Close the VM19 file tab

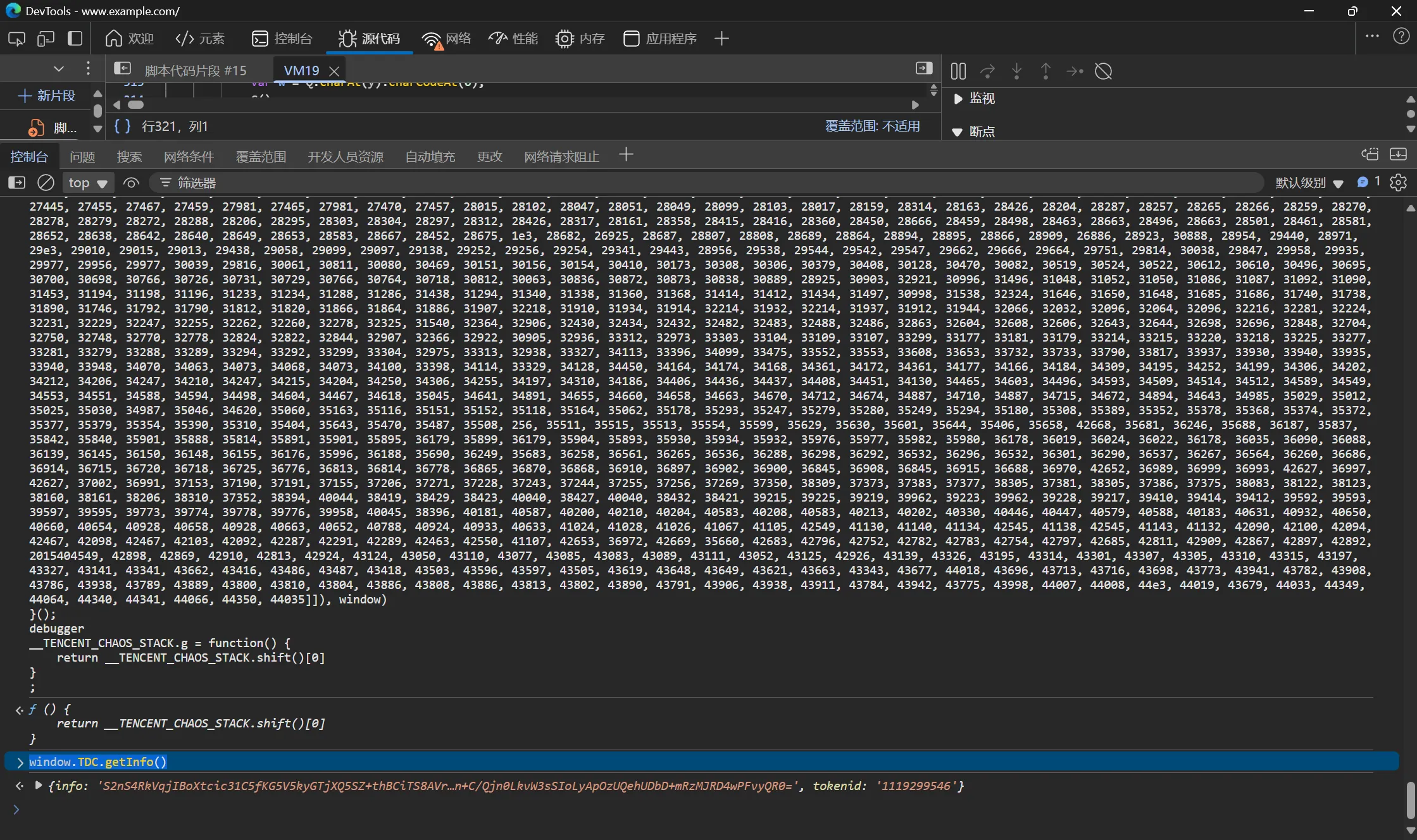(335, 71)
